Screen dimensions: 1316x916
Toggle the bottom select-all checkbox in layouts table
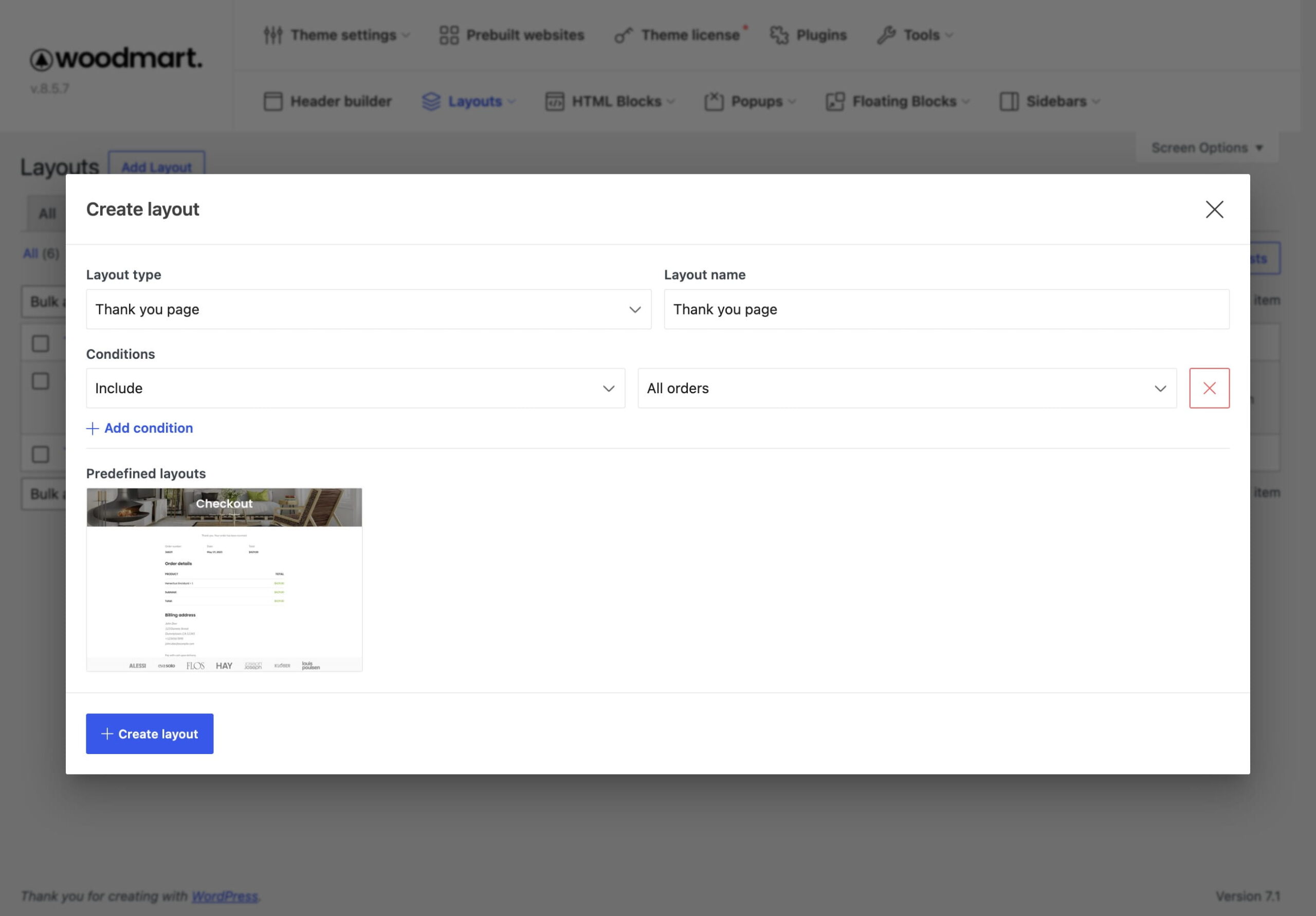[x=40, y=454]
